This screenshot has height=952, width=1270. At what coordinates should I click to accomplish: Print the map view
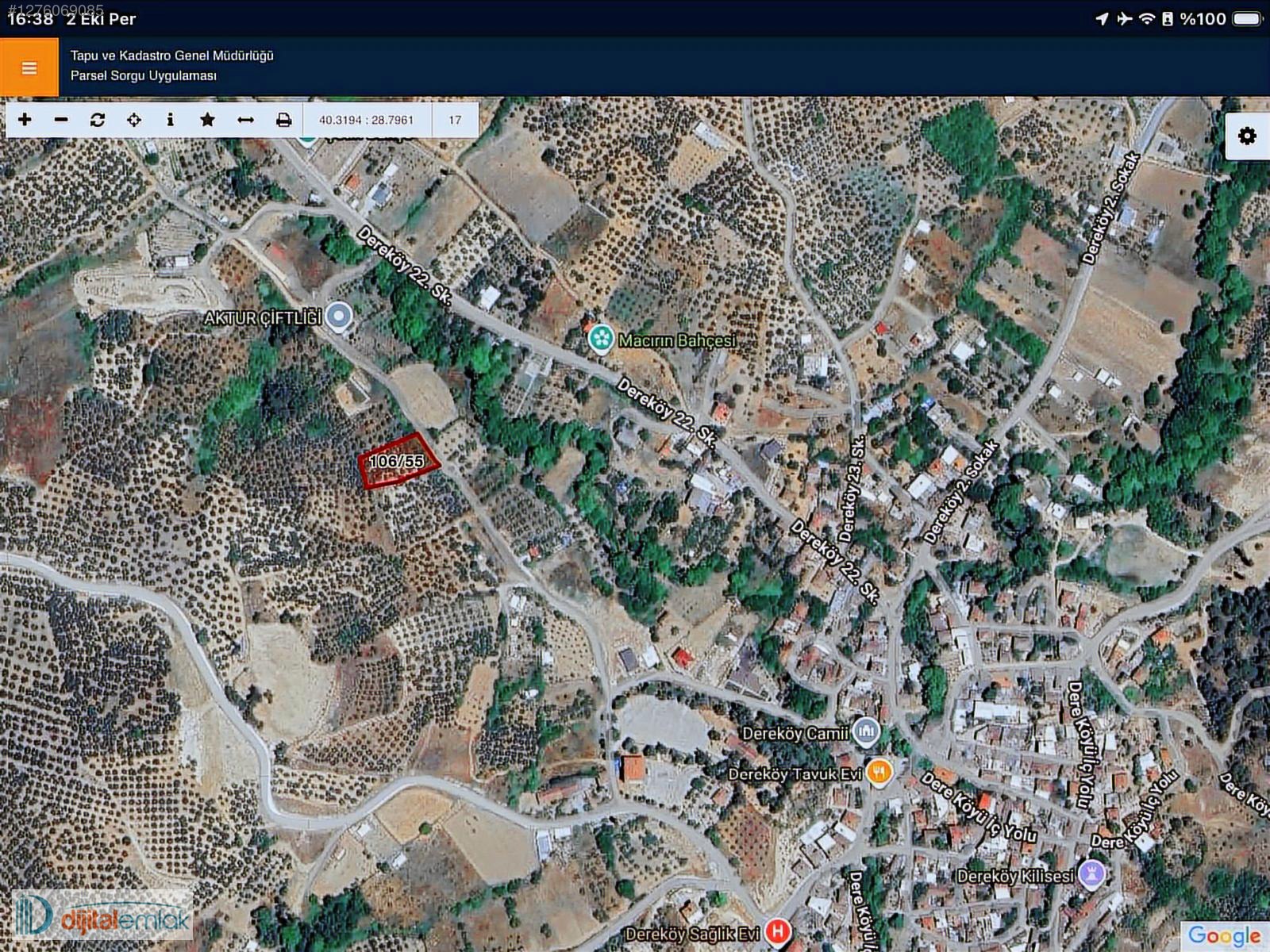click(283, 120)
